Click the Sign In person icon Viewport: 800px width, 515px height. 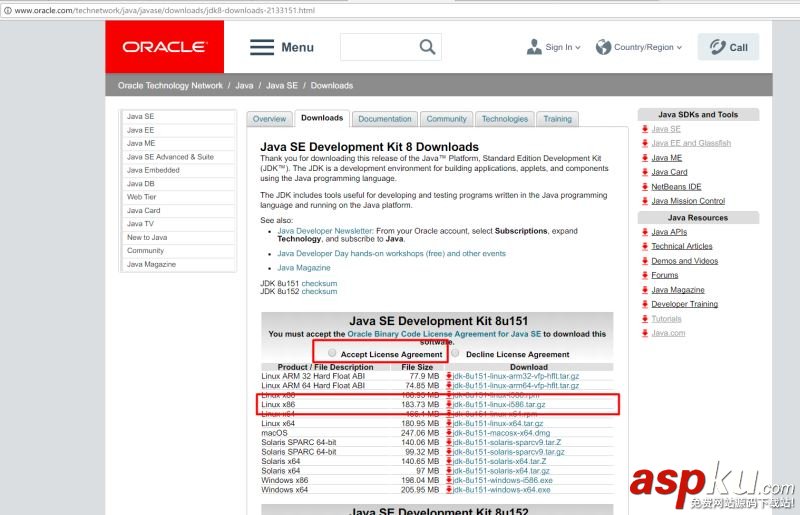click(534, 47)
